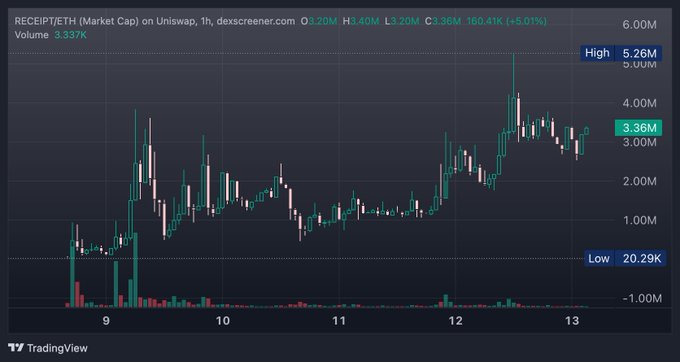The height and width of the screenshot is (362, 680).
Task: Click the High price label
Action: pyautogui.click(x=597, y=53)
